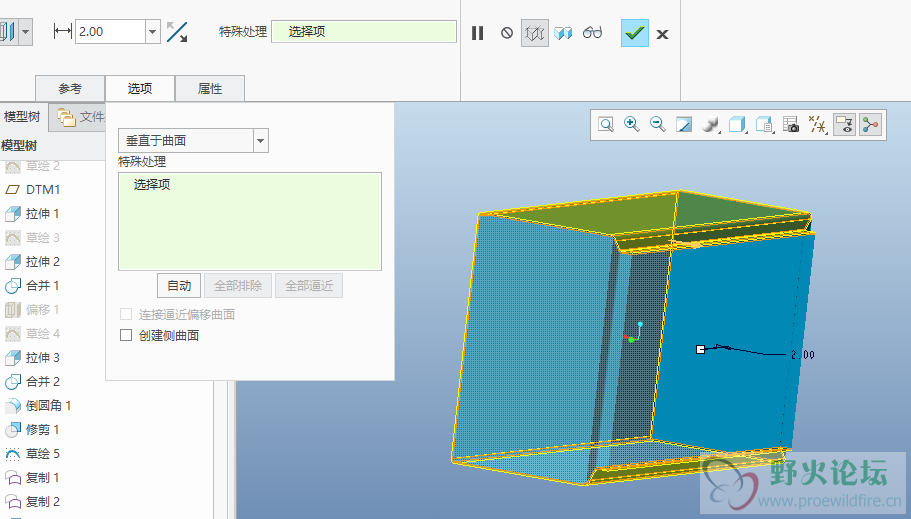The width and height of the screenshot is (911, 519).
Task: Toggle the 连接逼近偏移曲面 checkbox
Action: (x=126, y=314)
